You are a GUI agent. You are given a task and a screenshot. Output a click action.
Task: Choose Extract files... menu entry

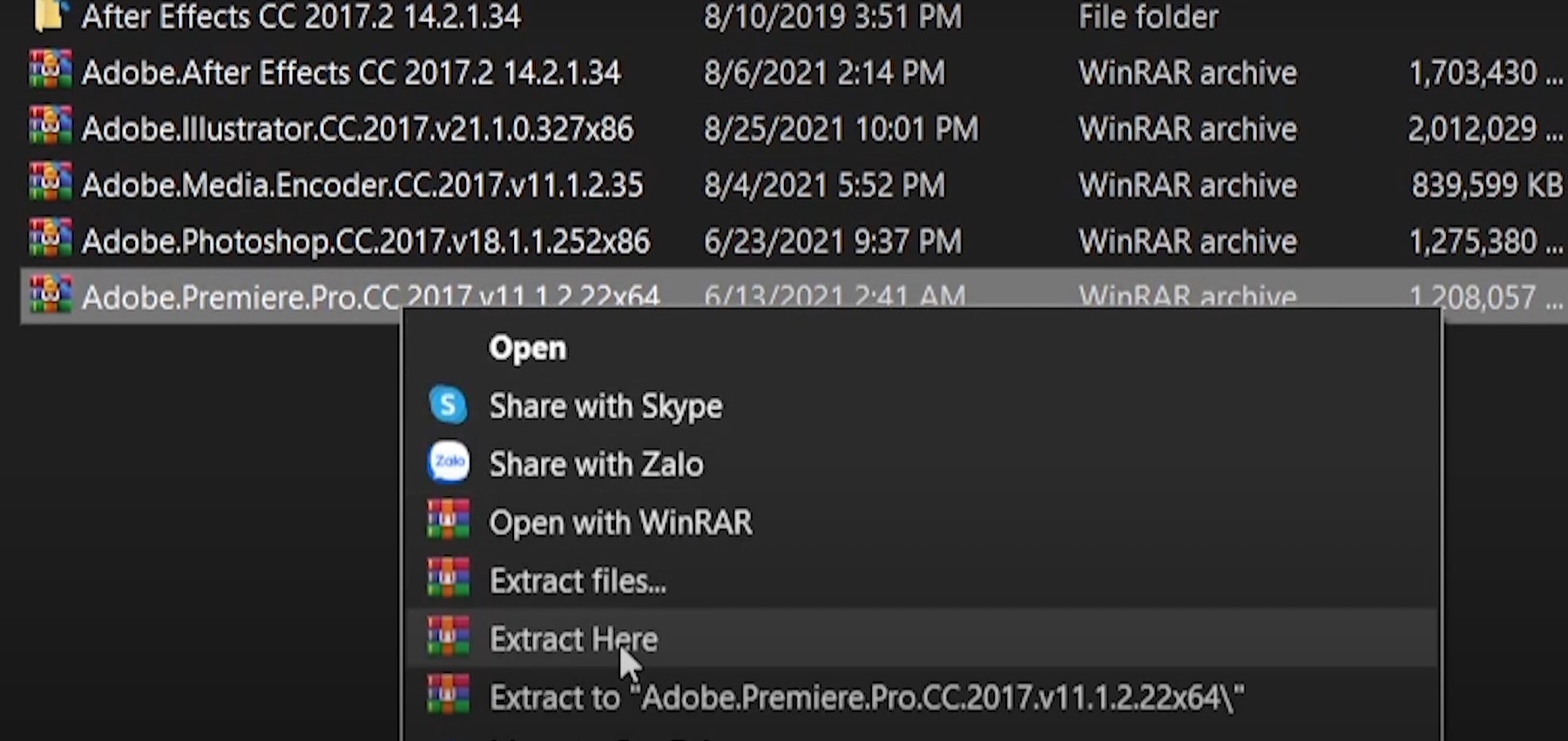(578, 581)
